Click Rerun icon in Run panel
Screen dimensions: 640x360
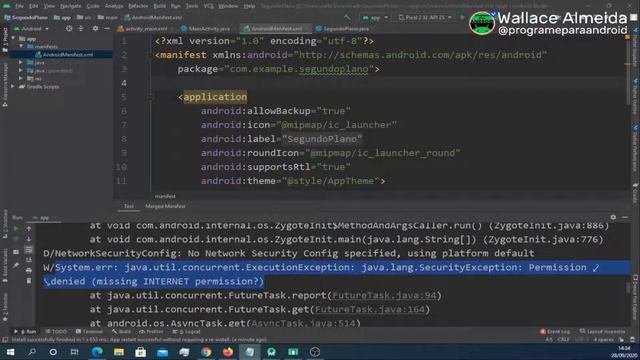(x=16, y=229)
